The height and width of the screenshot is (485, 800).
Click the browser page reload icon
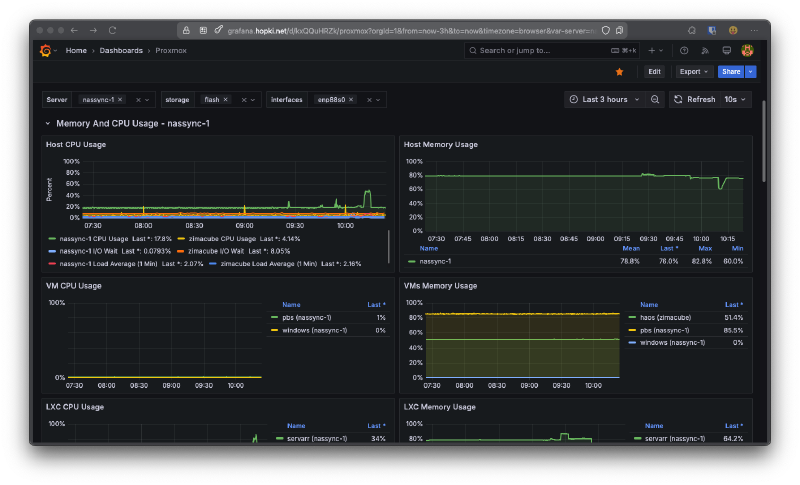click(x=112, y=30)
